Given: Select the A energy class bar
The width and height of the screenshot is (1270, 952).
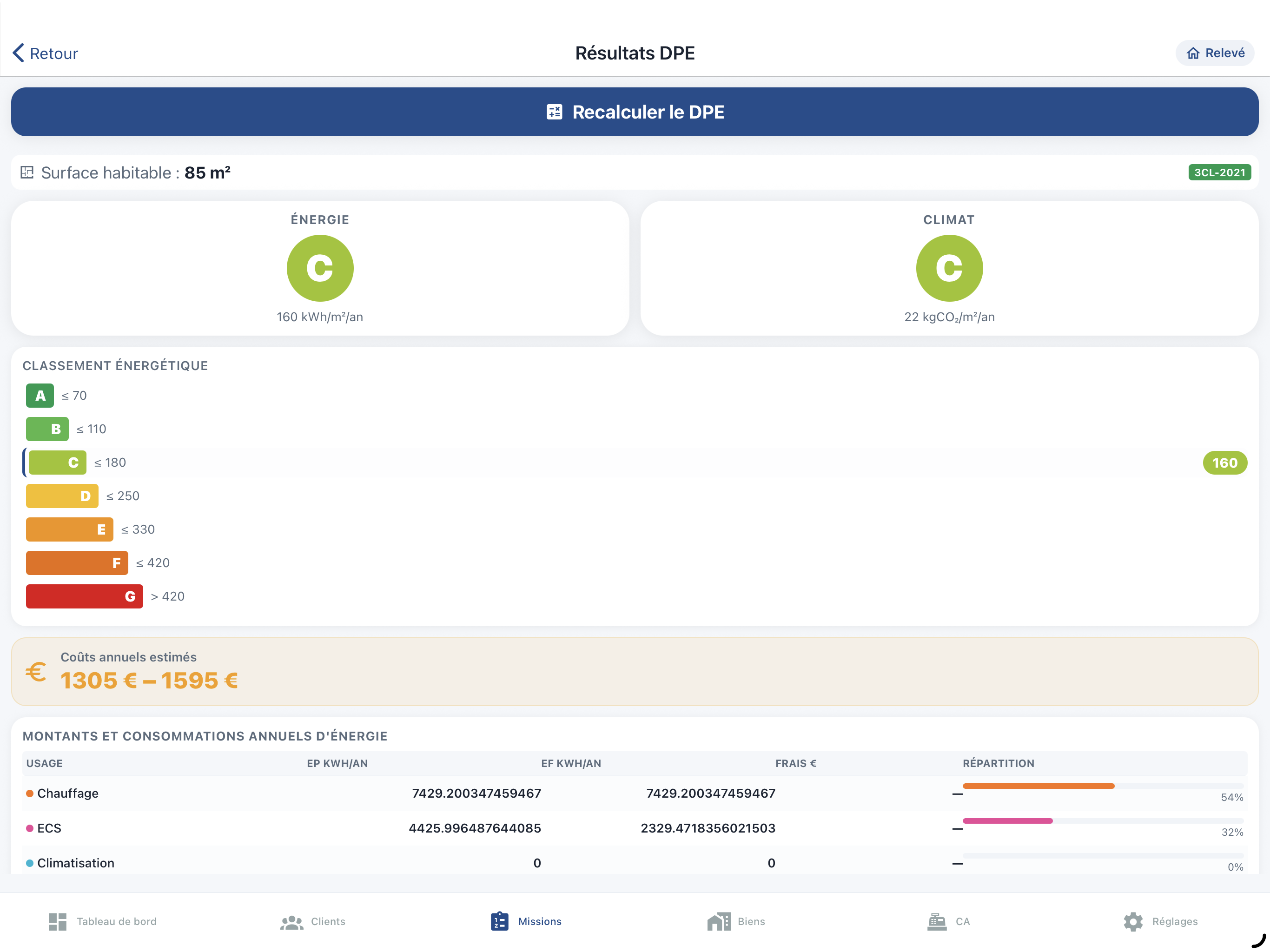Looking at the screenshot, I should [x=40, y=396].
